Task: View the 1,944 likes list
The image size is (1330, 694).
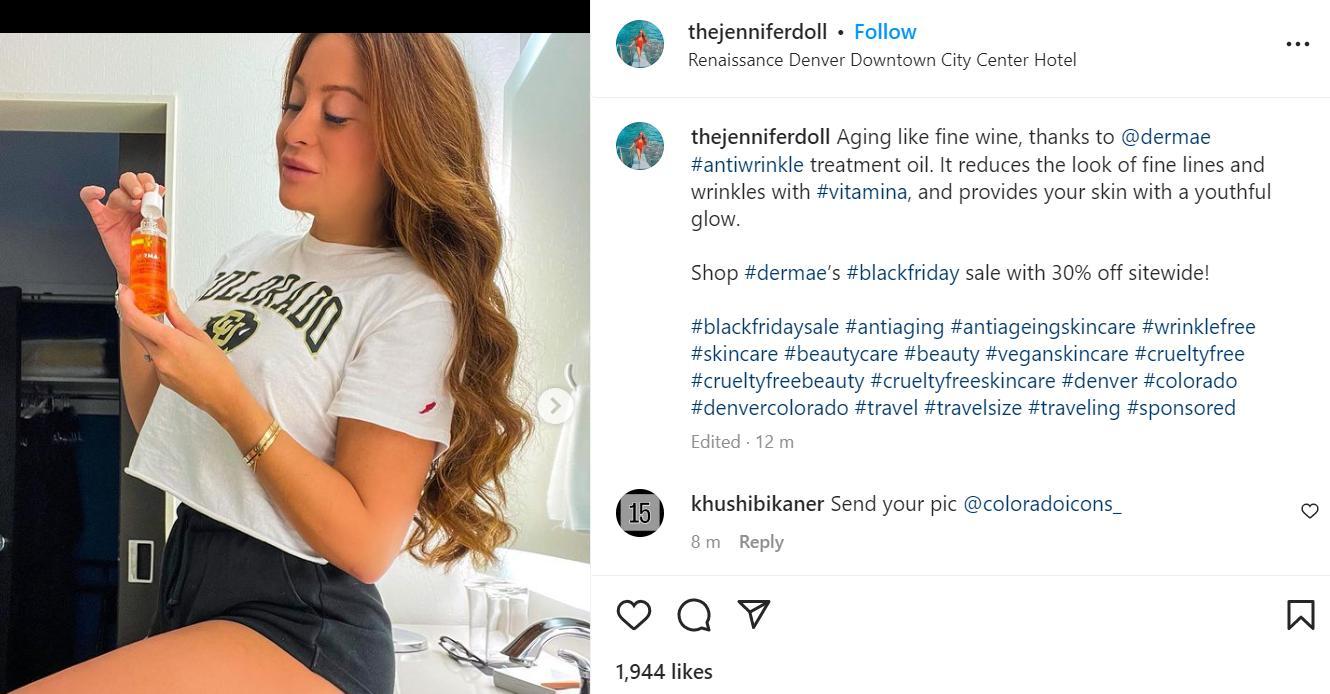Action: click(x=664, y=672)
